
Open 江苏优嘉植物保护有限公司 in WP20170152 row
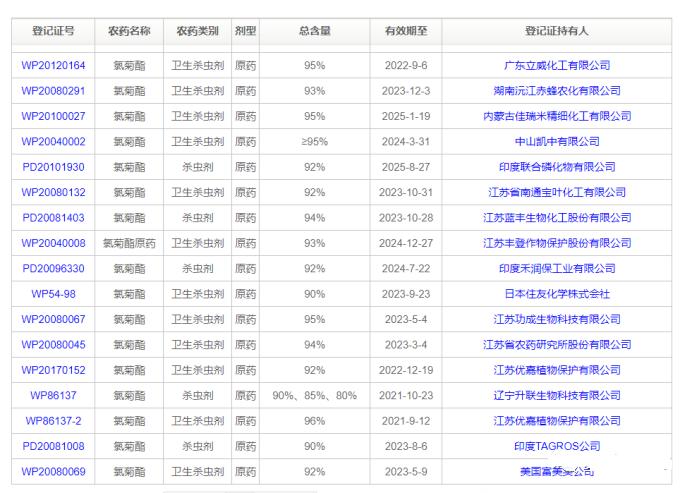pos(557,370)
